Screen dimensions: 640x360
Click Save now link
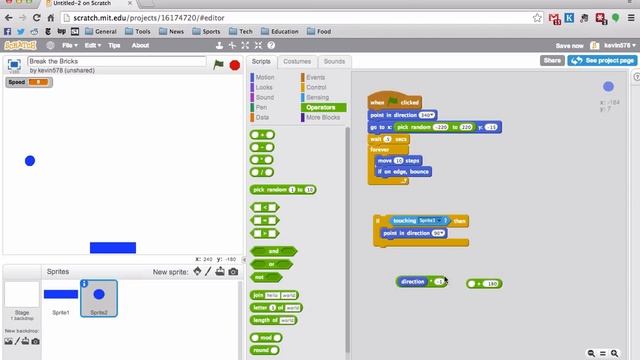pos(569,46)
